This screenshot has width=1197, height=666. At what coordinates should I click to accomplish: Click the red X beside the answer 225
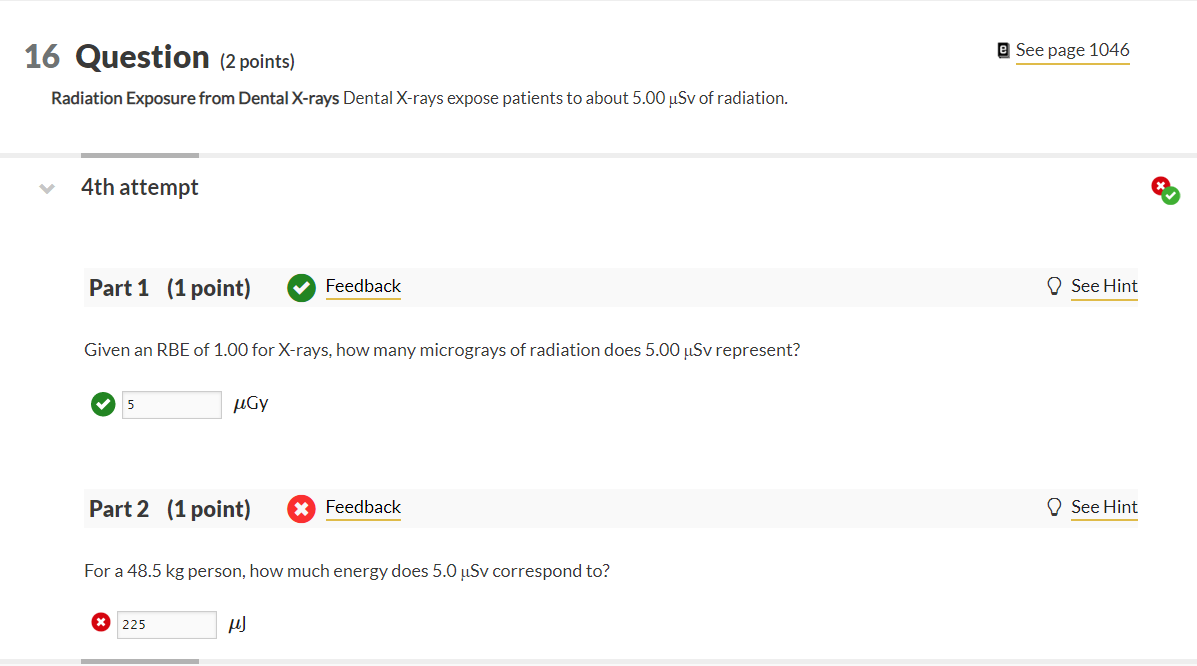(x=100, y=621)
